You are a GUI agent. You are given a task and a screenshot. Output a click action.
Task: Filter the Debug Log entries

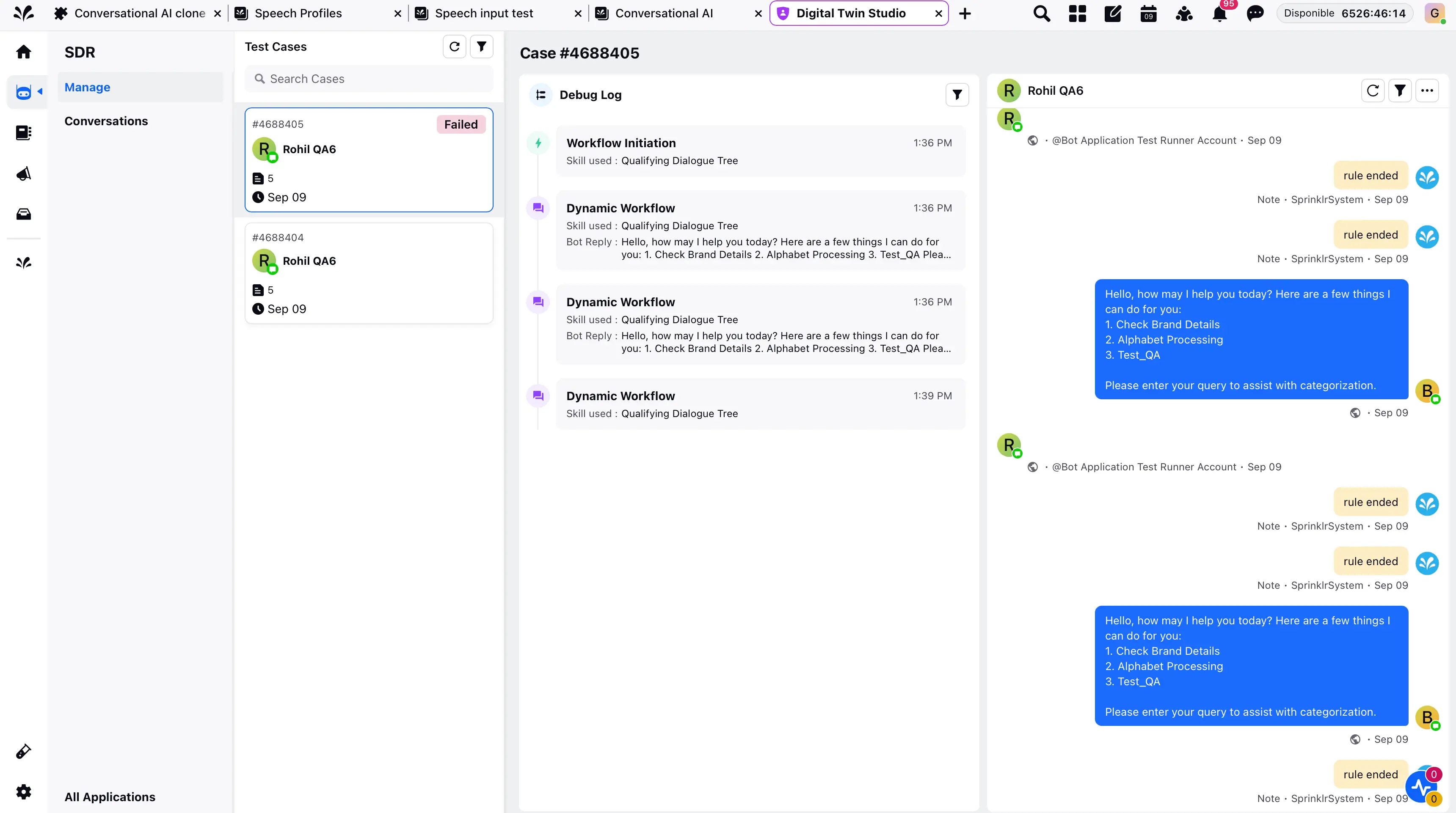tap(957, 95)
